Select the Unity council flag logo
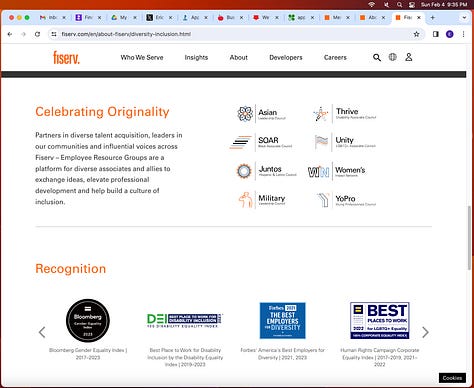The image size is (474, 388). pos(345,142)
